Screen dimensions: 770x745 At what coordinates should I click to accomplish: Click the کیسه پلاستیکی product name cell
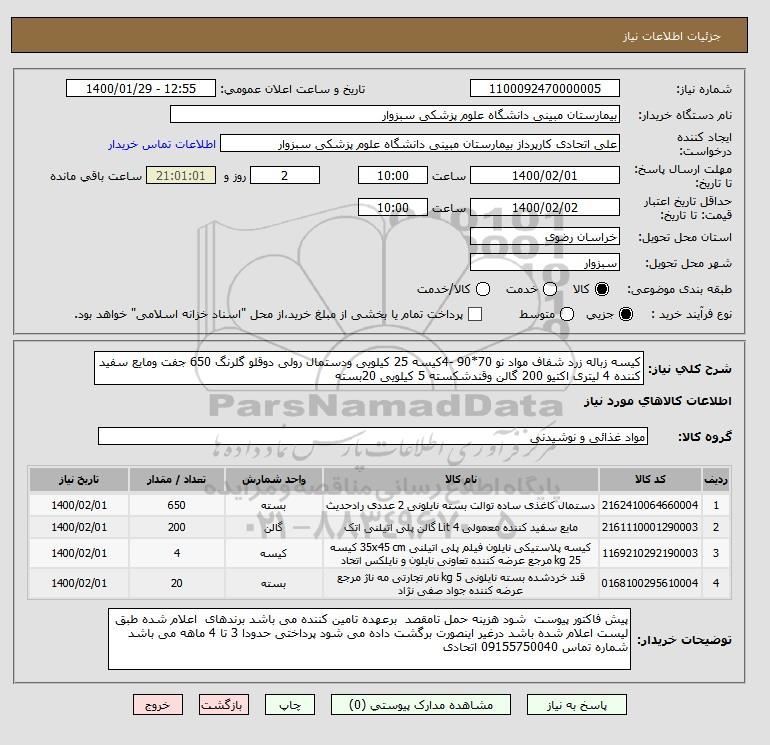pos(461,553)
